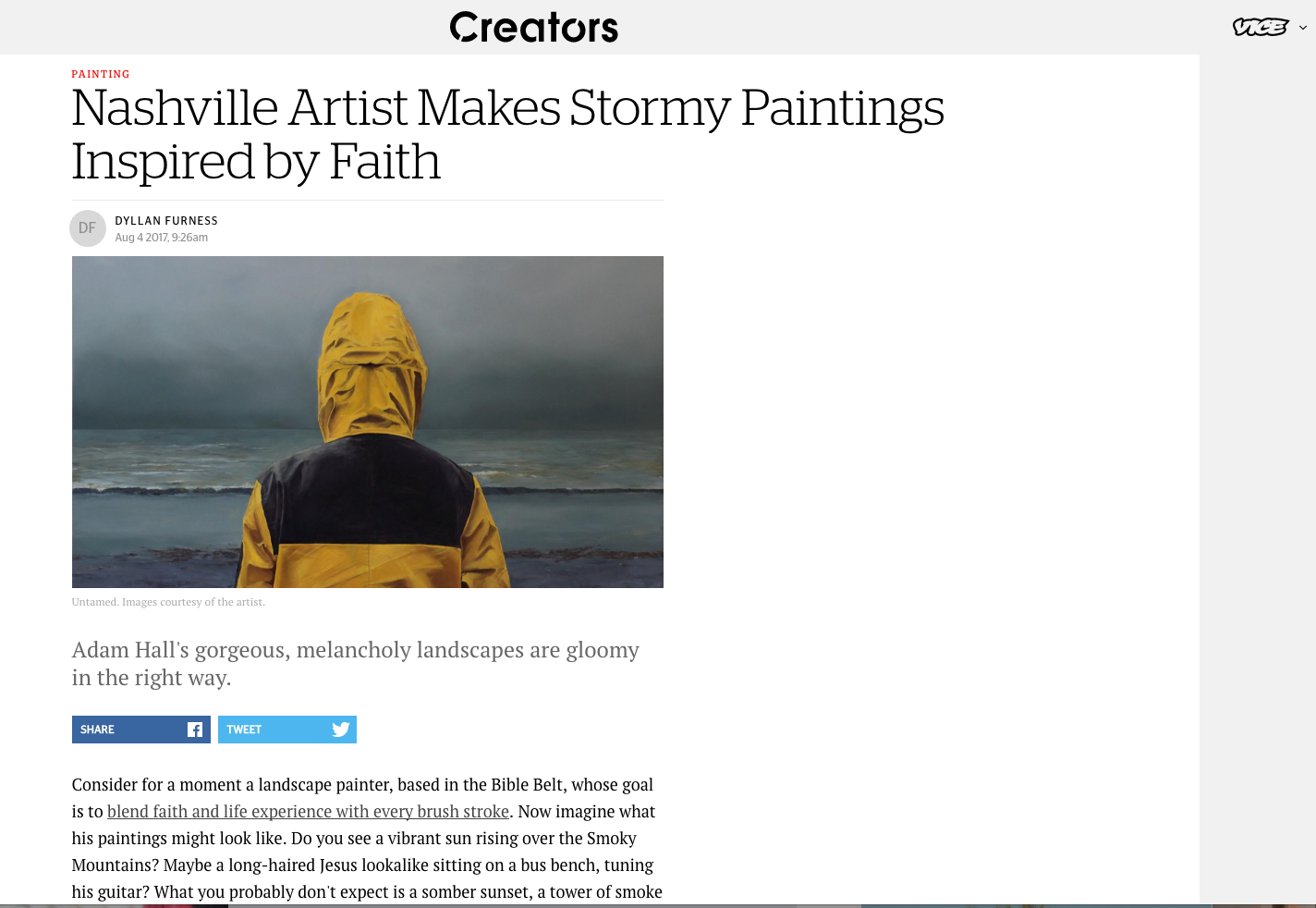Follow the 'blend faith and life experience' link
Viewport: 1316px width, 908px height.
(x=308, y=812)
